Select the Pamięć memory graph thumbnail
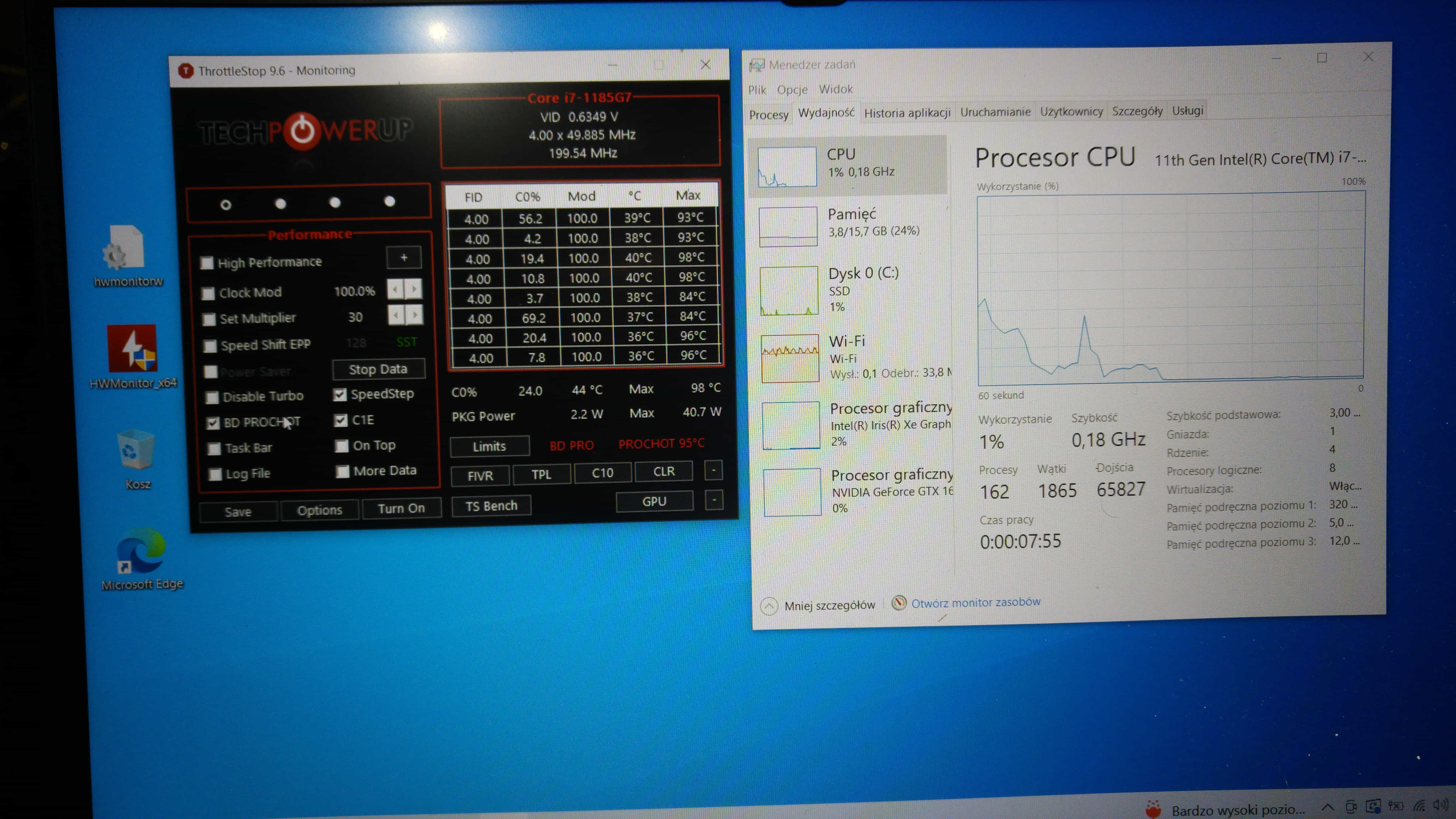Screen dimensions: 1456x819 (x=788, y=227)
